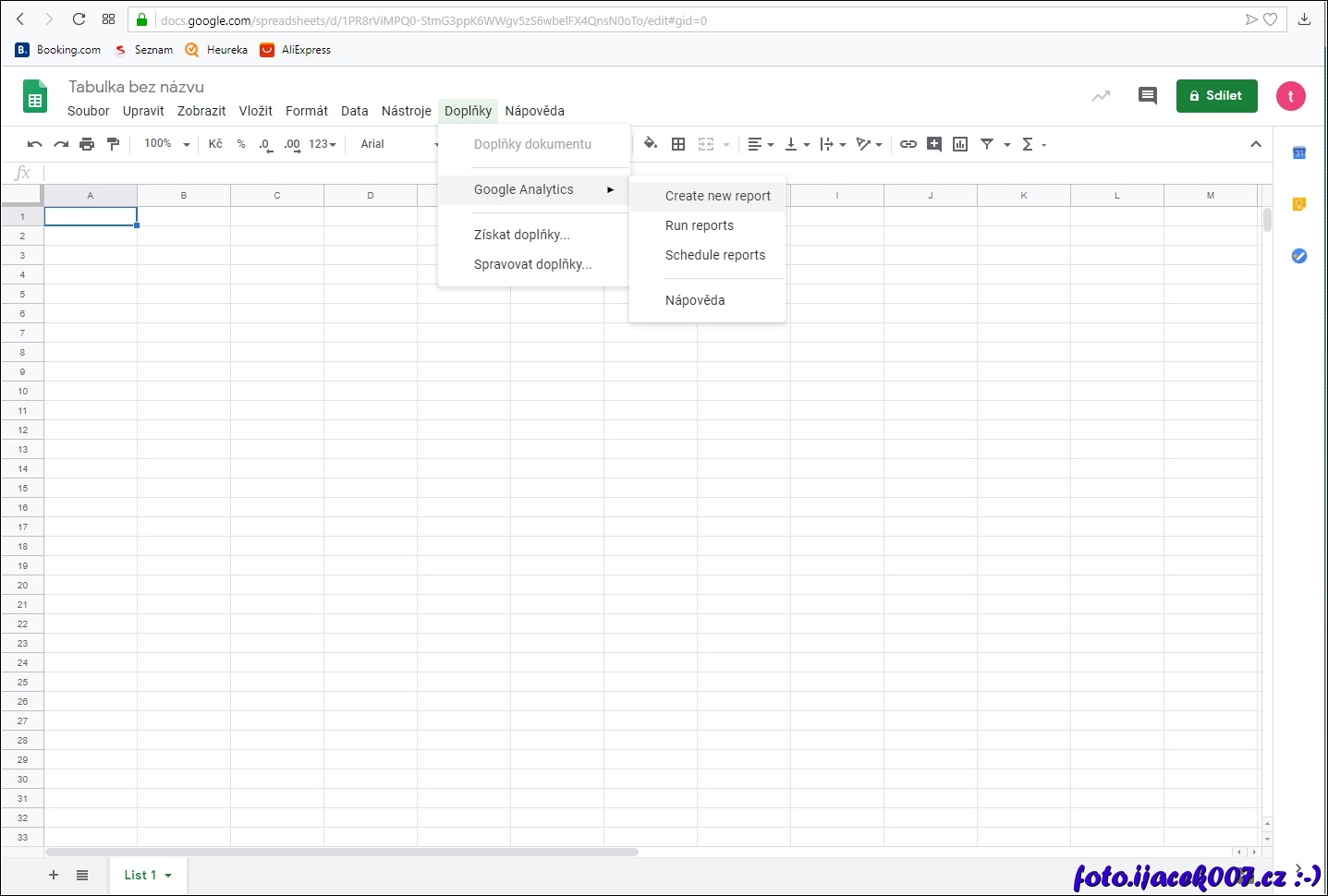
Task: Click the insert chart icon
Action: pyautogui.click(x=960, y=144)
